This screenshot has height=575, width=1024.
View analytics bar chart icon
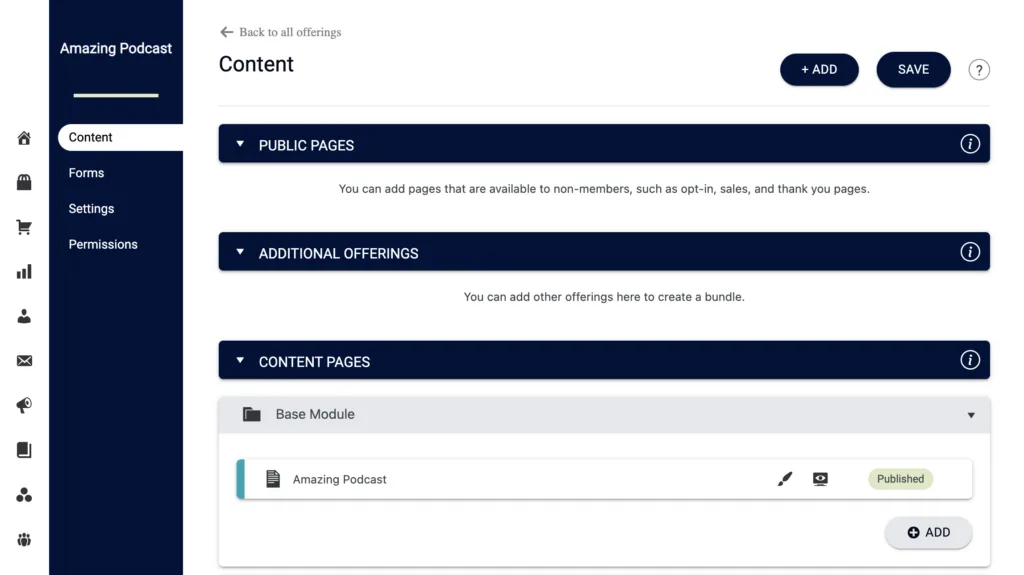pos(24,272)
